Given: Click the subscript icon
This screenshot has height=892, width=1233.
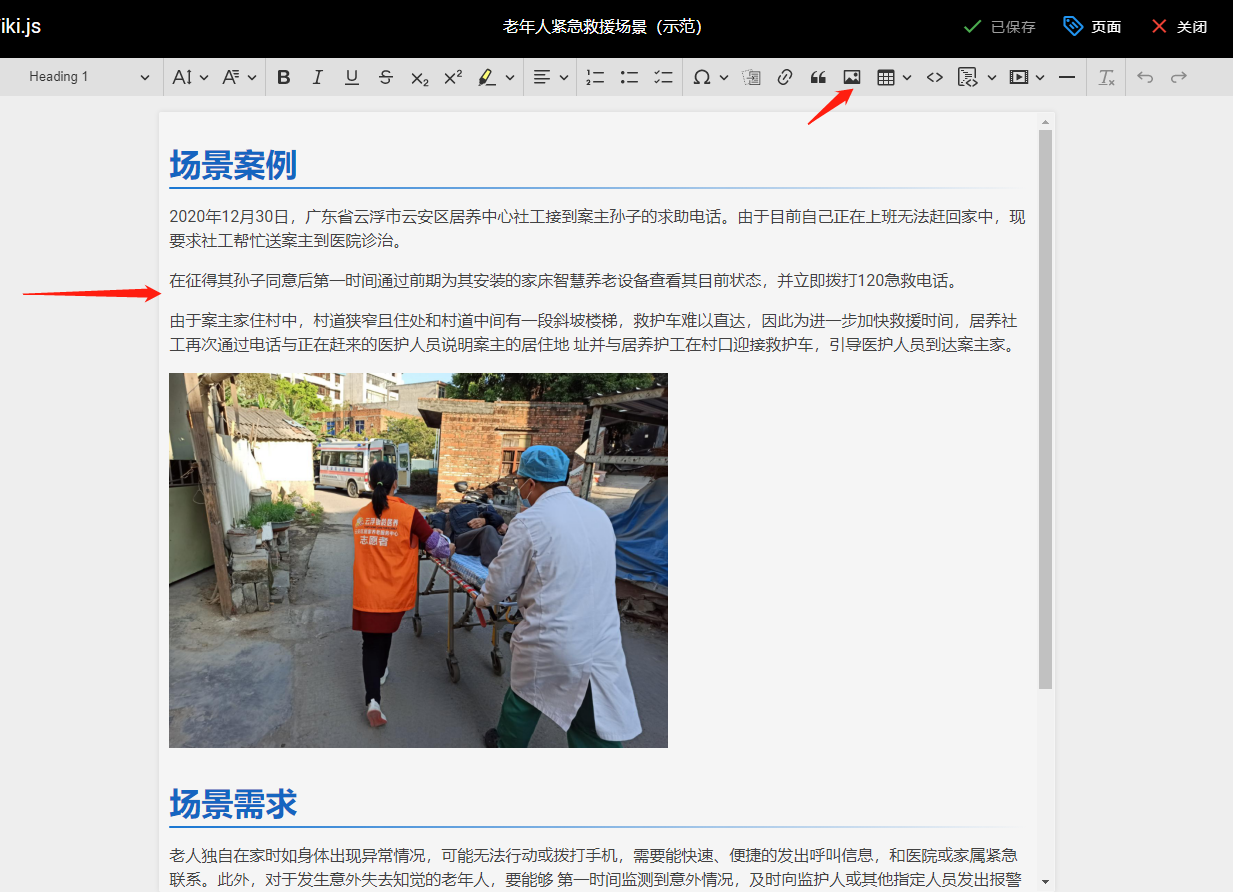Looking at the screenshot, I should pos(420,78).
